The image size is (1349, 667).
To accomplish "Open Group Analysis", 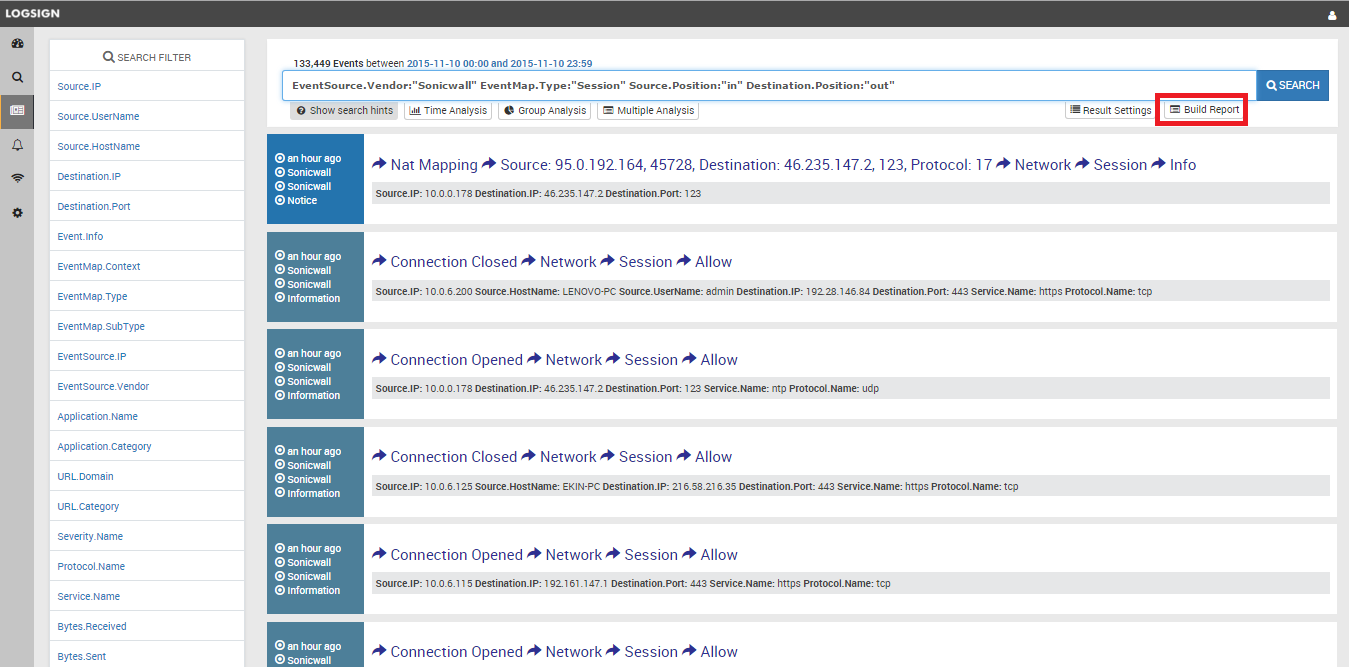I will pos(545,110).
